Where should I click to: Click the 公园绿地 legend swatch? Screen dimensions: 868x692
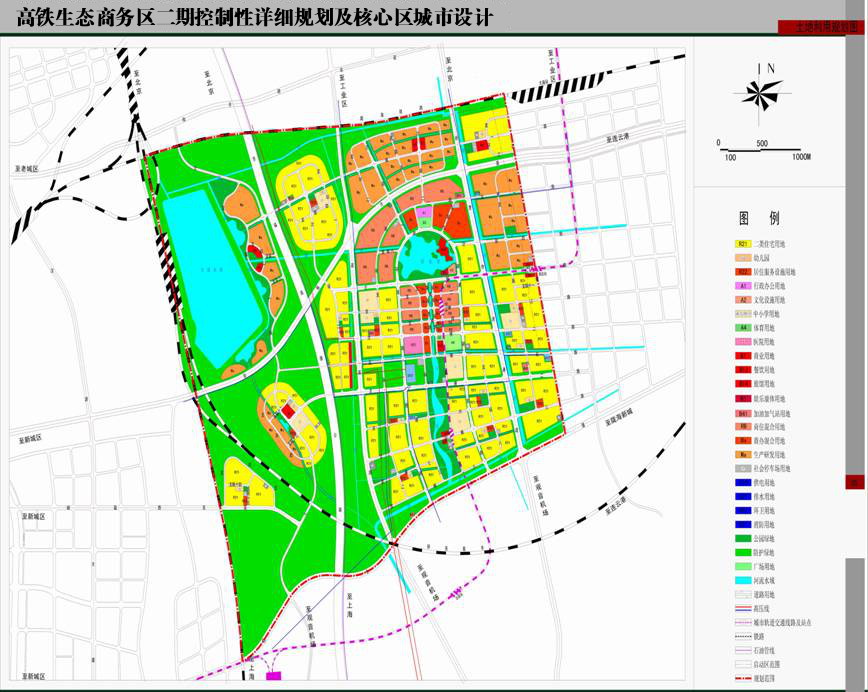(744, 537)
